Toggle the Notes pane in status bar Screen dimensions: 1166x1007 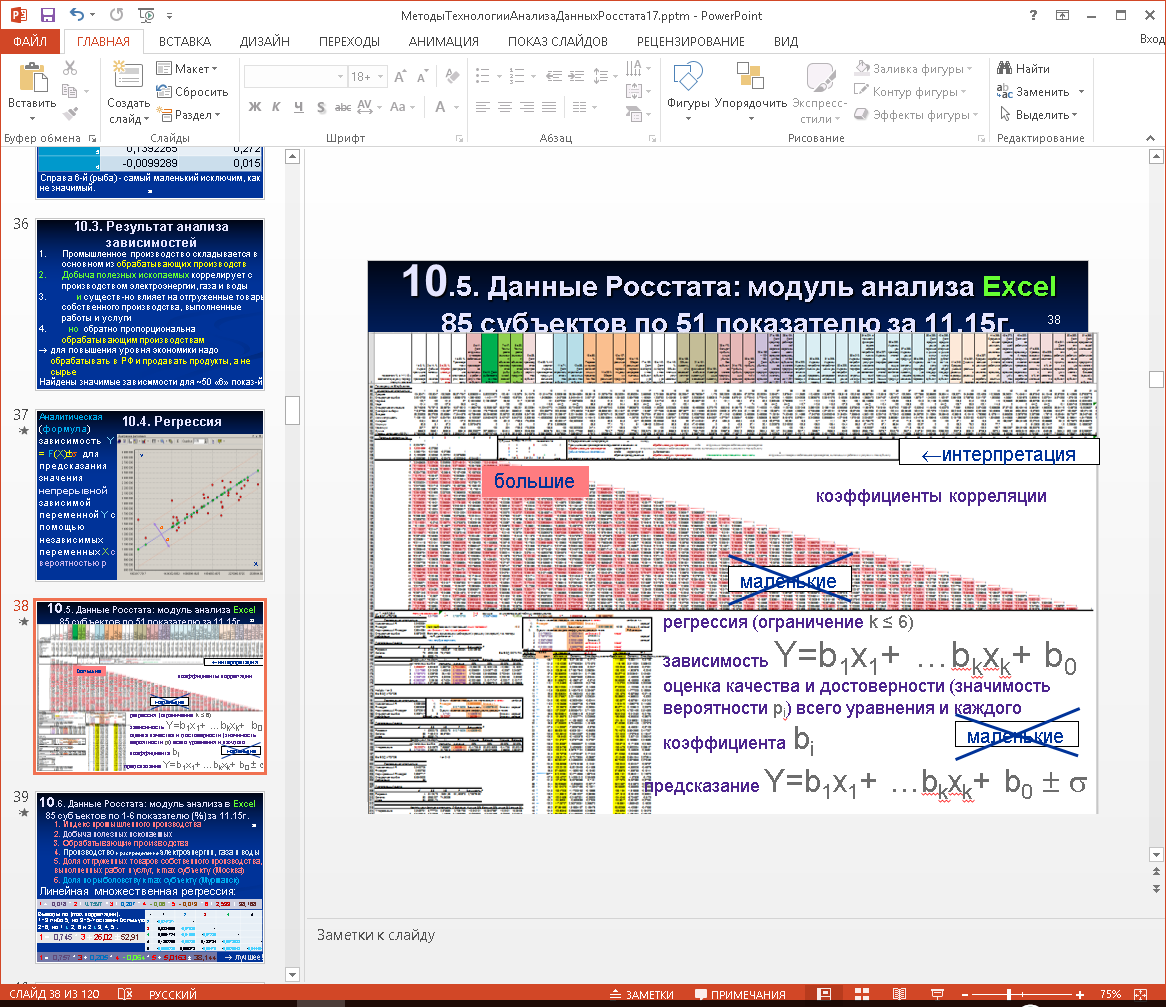tap(642, 994)
